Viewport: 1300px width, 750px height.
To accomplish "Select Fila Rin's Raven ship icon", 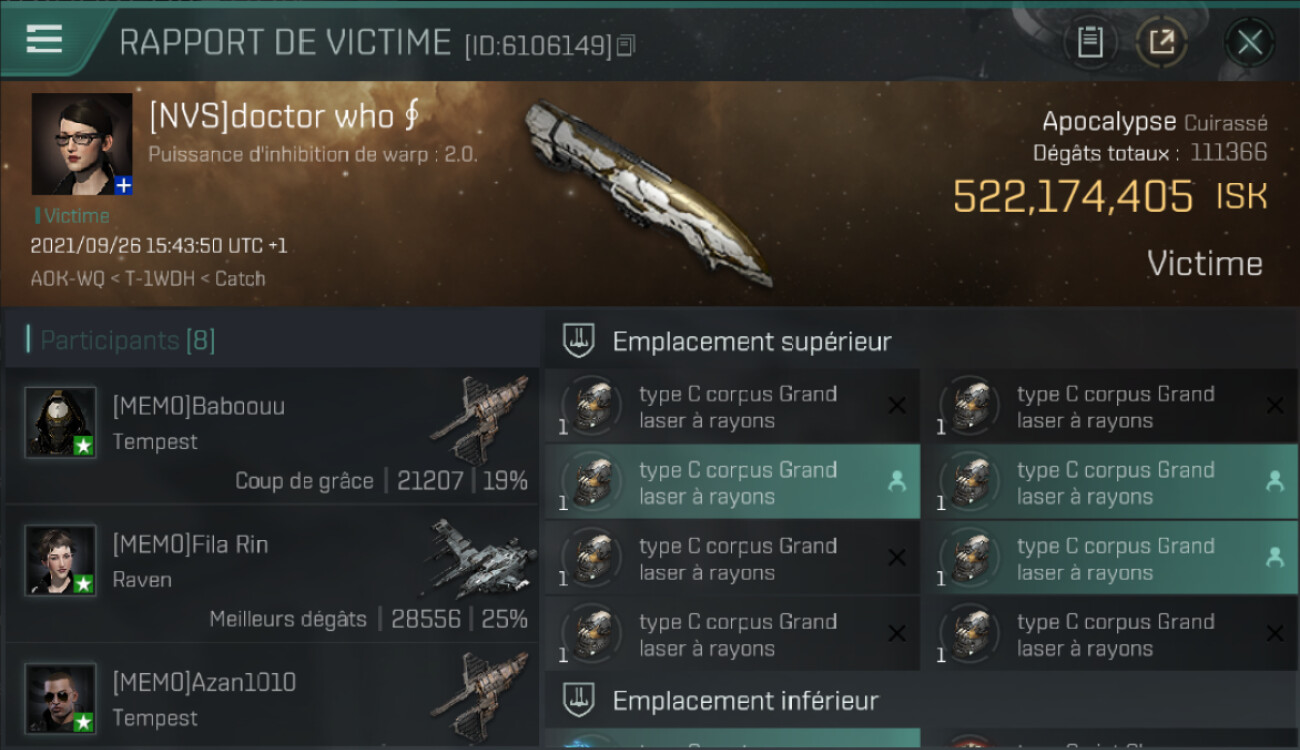I will pyautogui.click(x=480, y=558).
